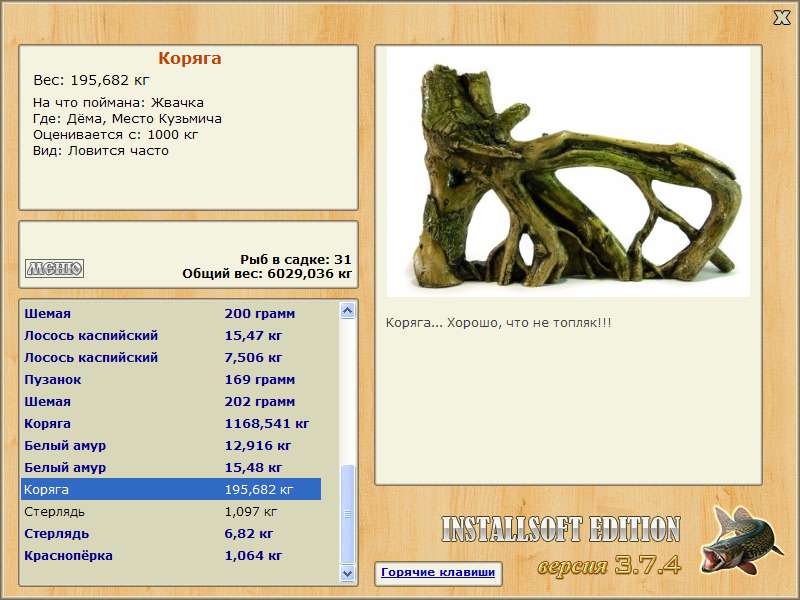The image size is (800, 600).
Task: Click the list scrollbar up arrow
Action: coord(347,311)
